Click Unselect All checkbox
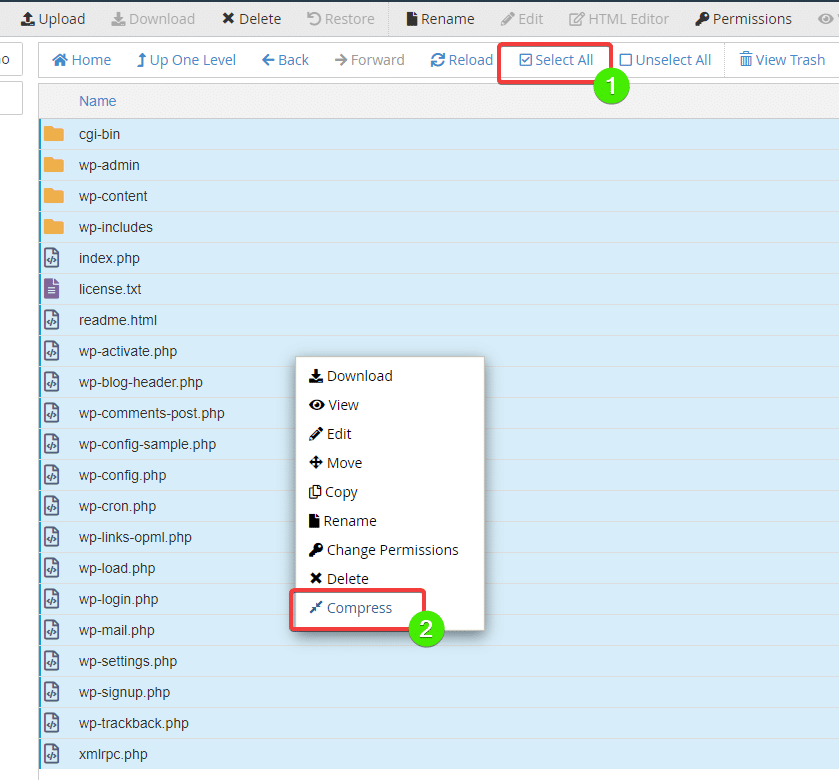This screenshot has width=839, height=780. (x=665, y=60)
